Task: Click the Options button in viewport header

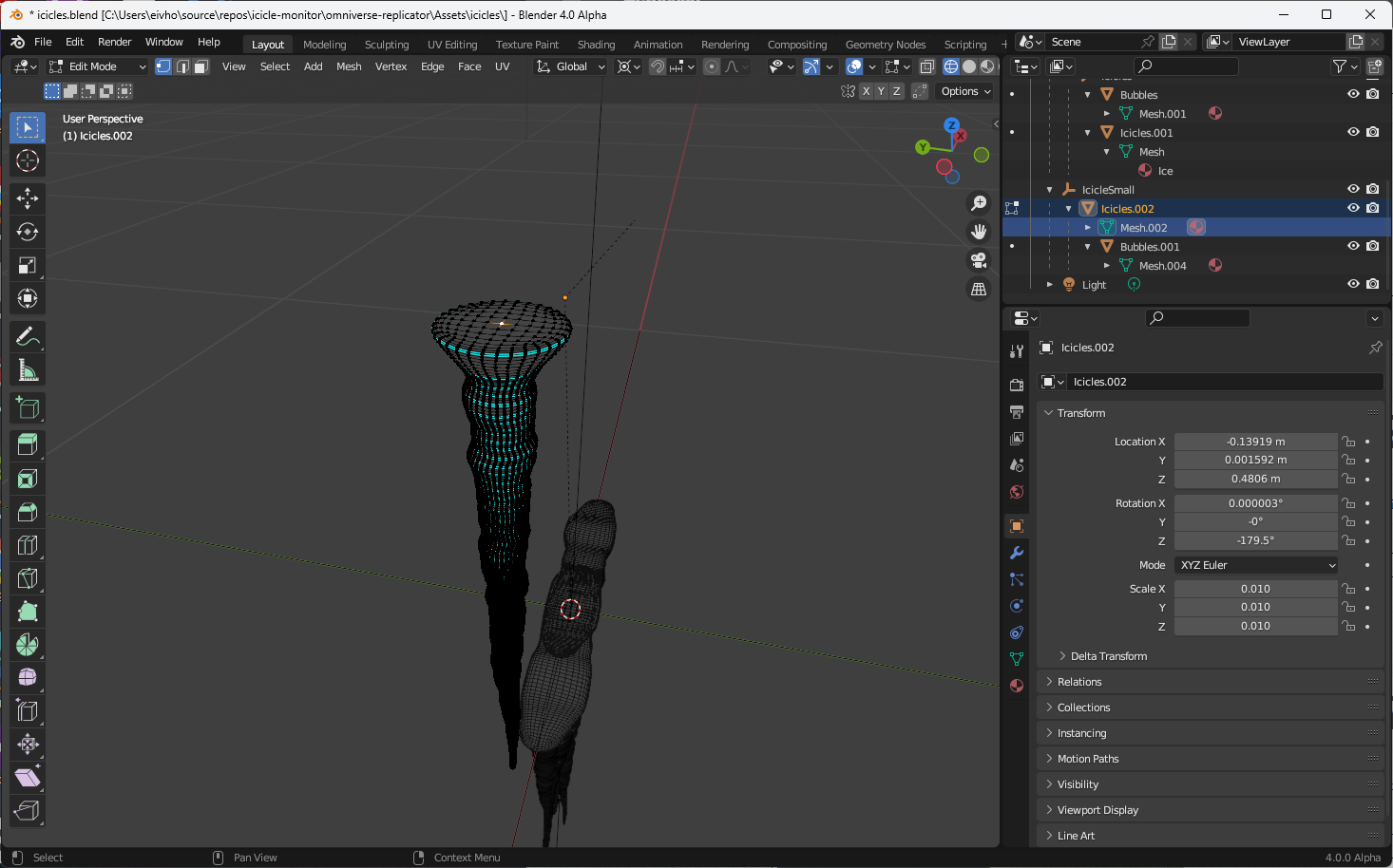Action: pos(965,91)
